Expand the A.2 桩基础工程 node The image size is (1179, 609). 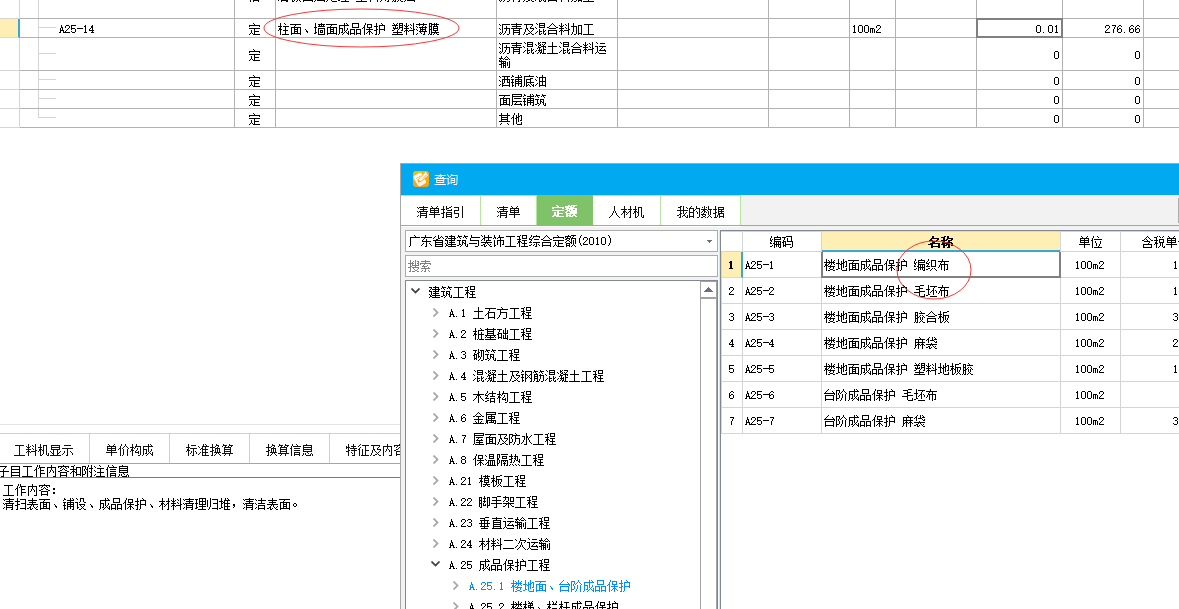tap(435, 334)
